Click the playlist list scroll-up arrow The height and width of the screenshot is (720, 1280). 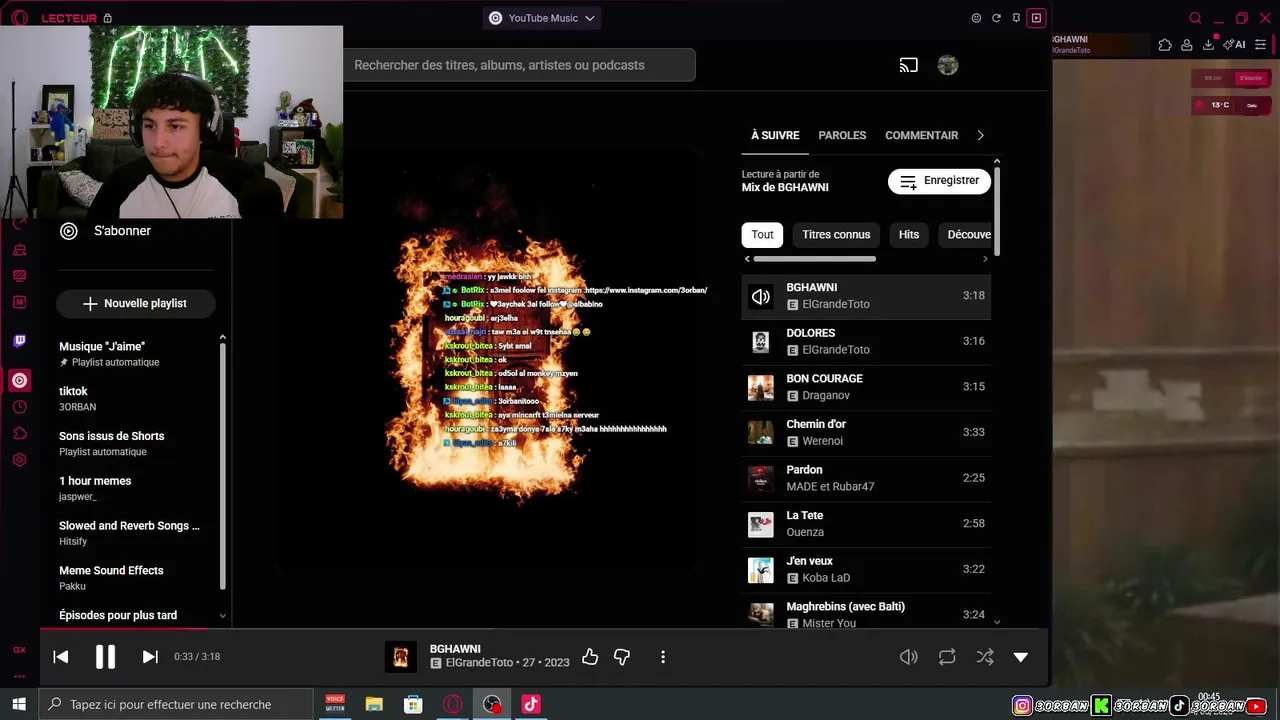pyautogui.click(x=222, y=338)
